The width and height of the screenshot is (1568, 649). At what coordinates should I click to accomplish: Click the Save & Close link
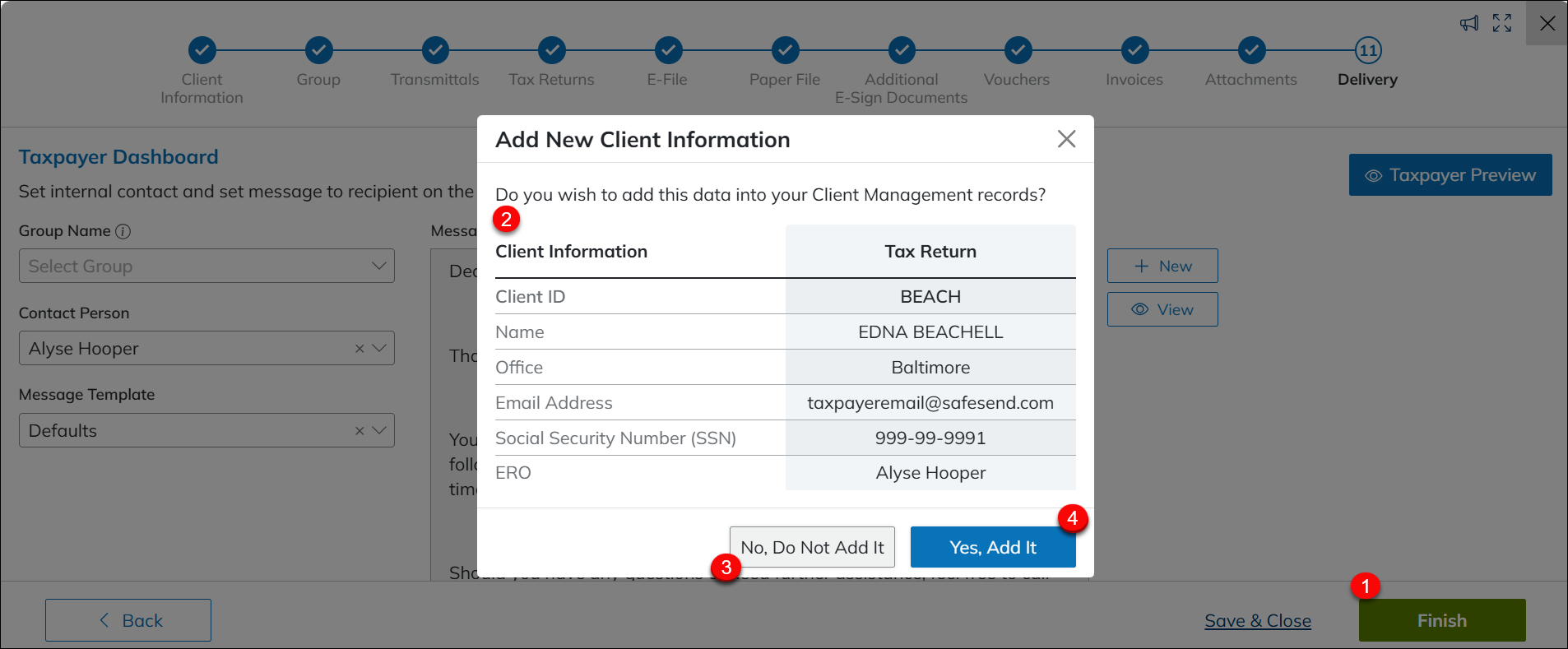(1257, 621)
